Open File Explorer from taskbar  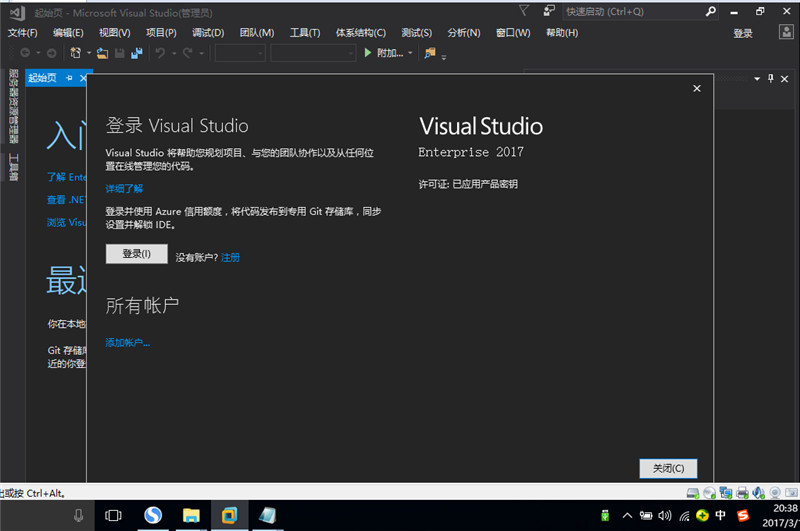click(x=191, y=515)
